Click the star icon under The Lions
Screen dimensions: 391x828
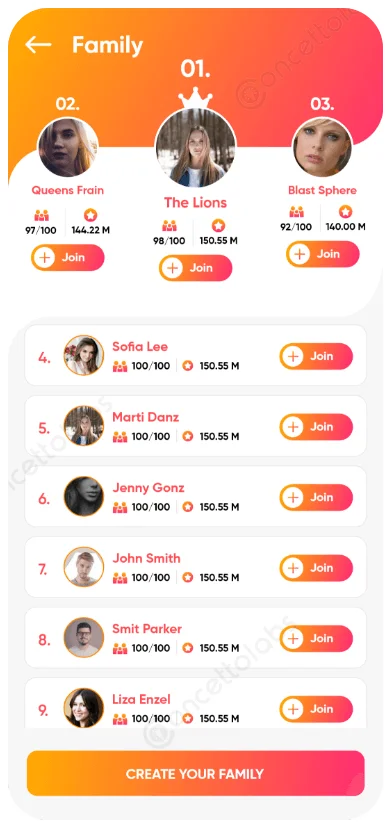[x=218, y=226]
